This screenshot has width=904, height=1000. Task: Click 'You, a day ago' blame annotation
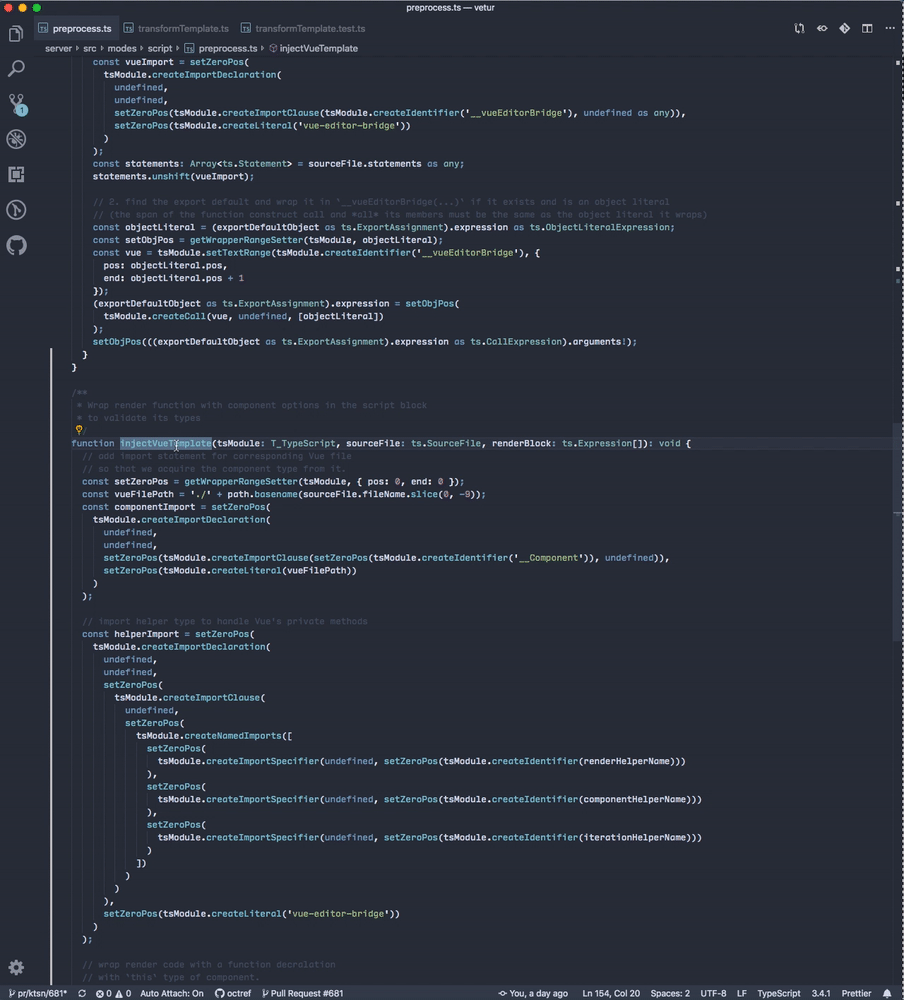pos(533,993)
